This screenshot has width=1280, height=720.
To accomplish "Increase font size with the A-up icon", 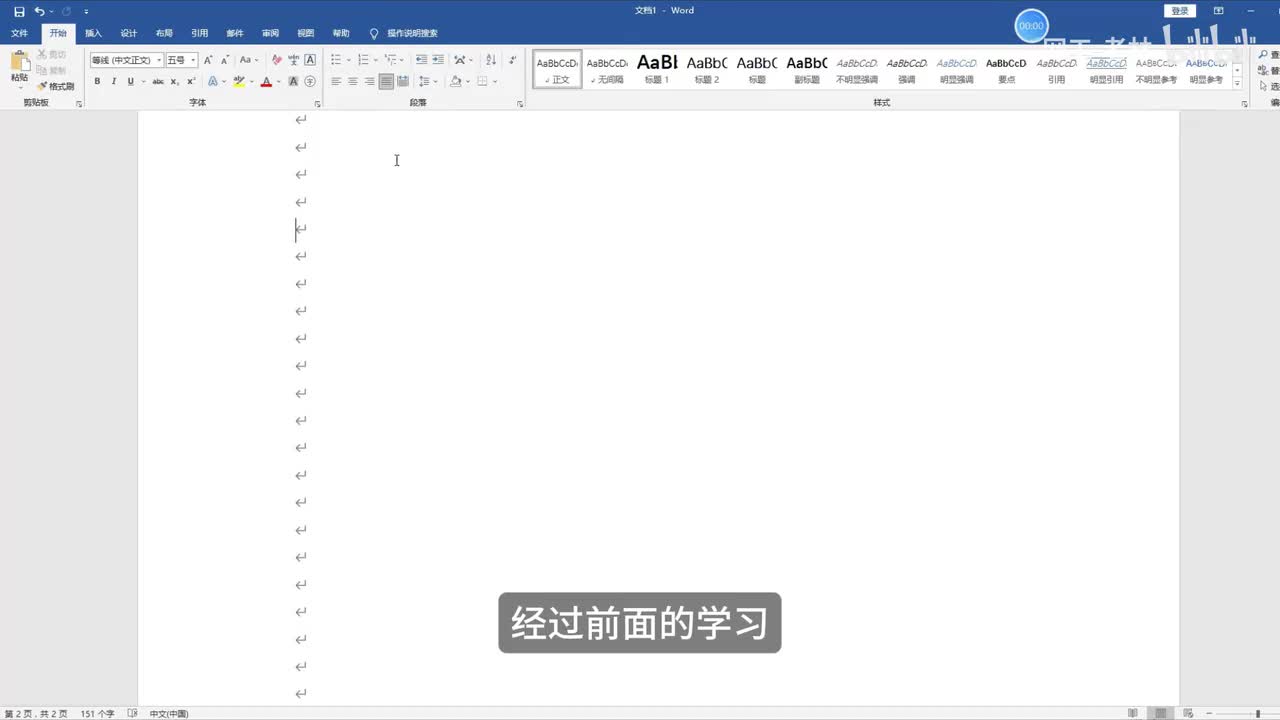I will pyautogui.click(x=208, y=60).
